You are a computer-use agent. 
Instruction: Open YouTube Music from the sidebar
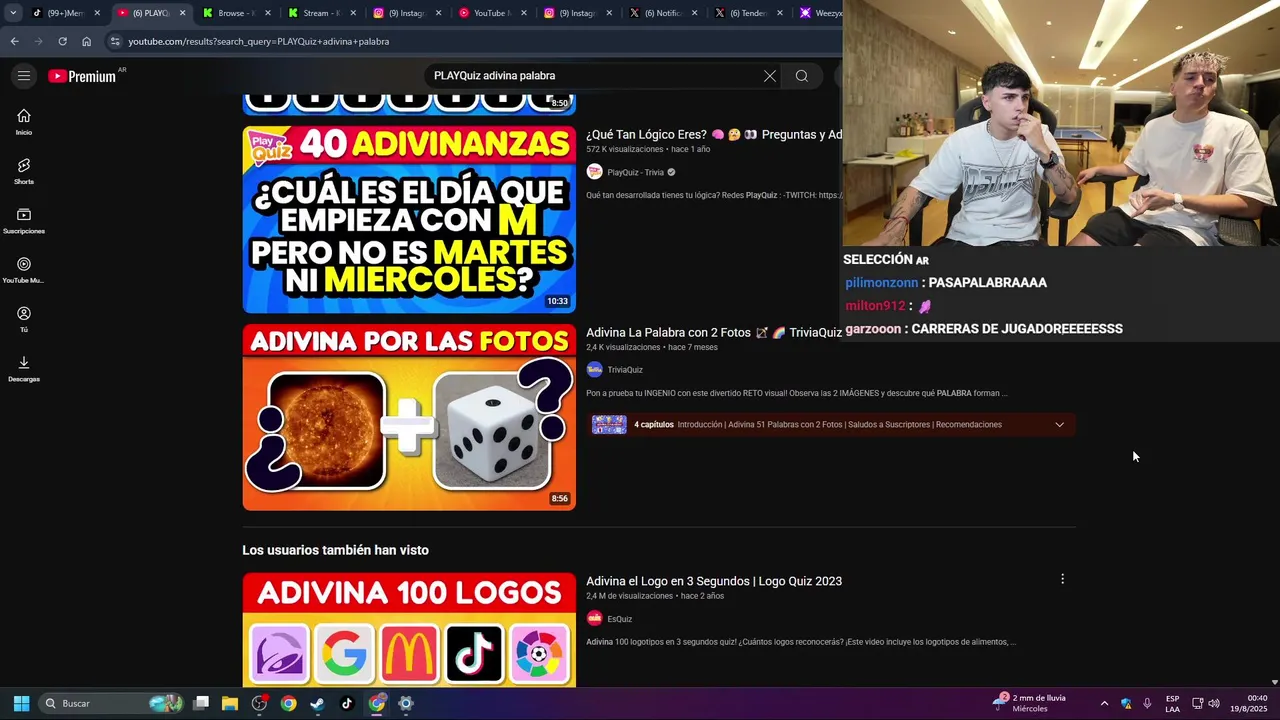tap(24, 270)
